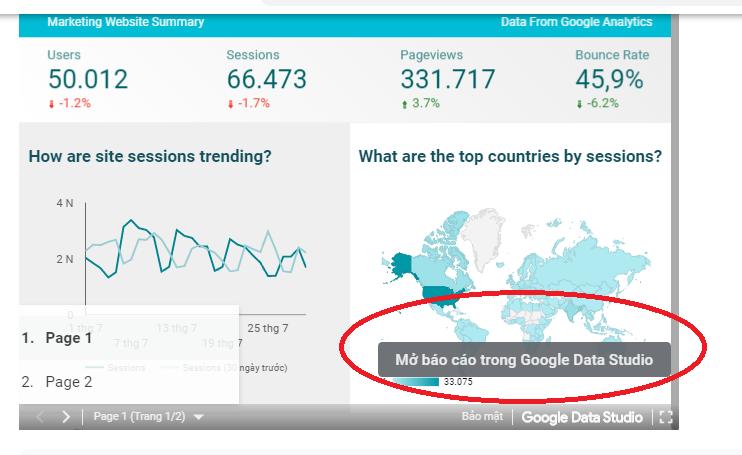Image resolution: width=742 pixels, height=455 pixels.
Task: Click the Users 50.012 scorecard
Action: [x=88, y=79]
